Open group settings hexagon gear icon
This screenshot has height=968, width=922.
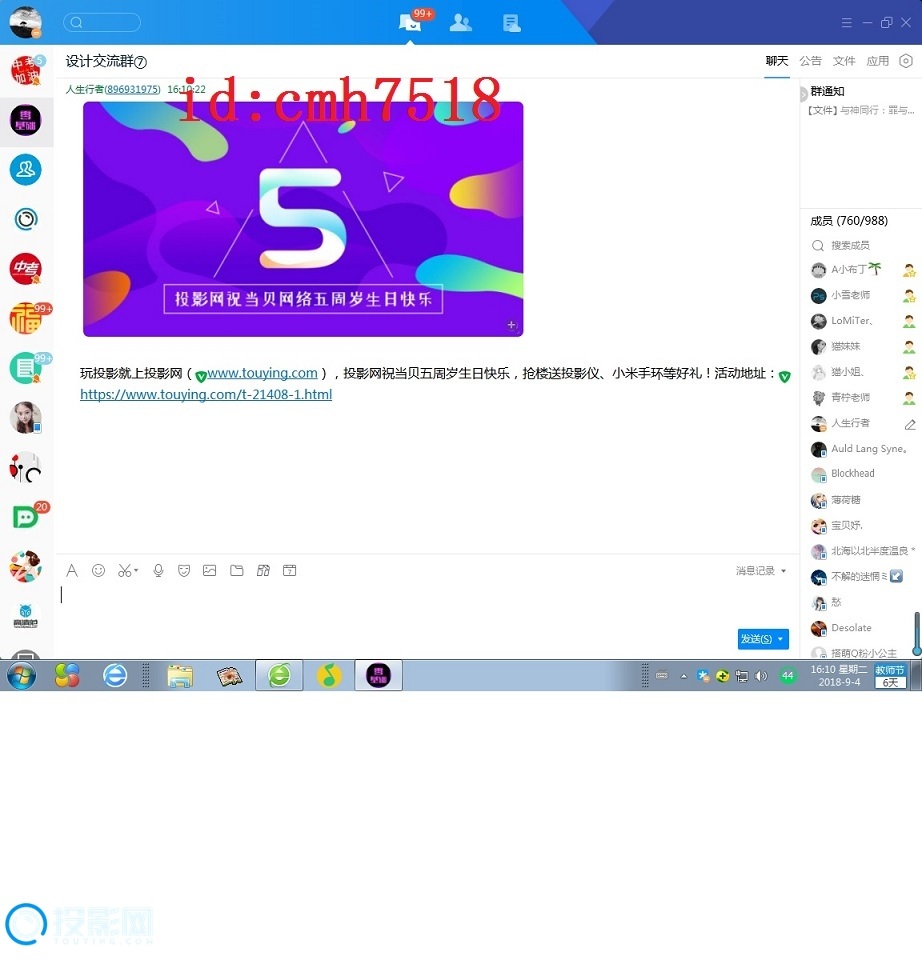[906, 60]
